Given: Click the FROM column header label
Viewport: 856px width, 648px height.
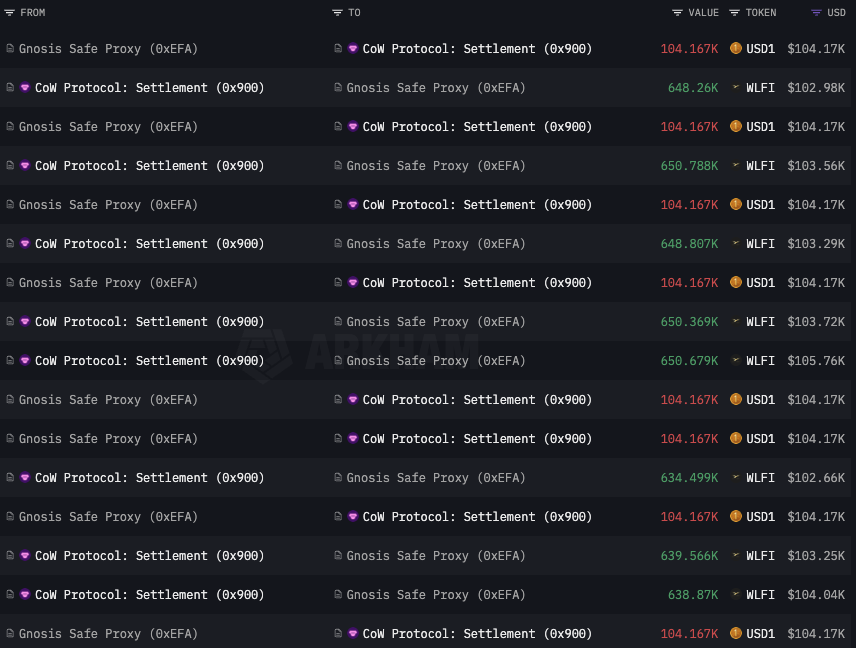Looking at the screenshot, I should coord(33,13).
